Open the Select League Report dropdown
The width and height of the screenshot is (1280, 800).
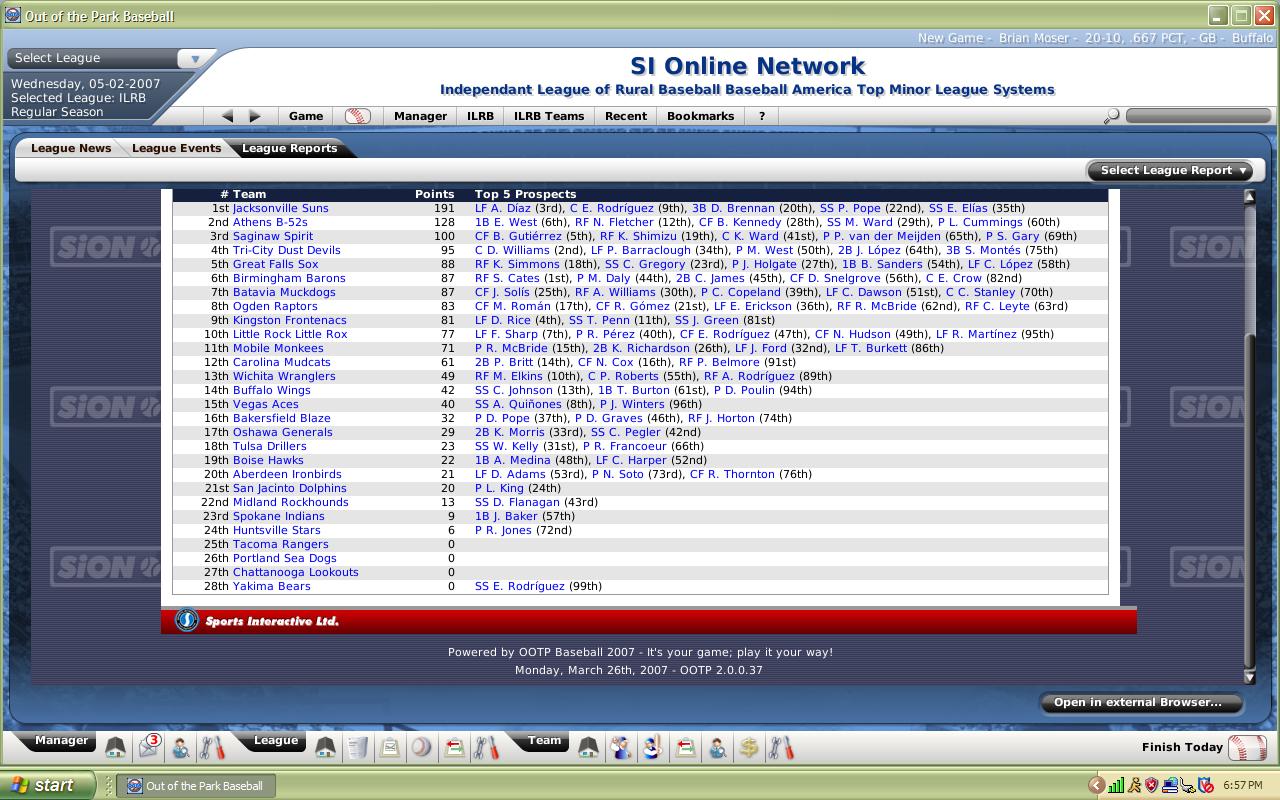point(1169,170)
